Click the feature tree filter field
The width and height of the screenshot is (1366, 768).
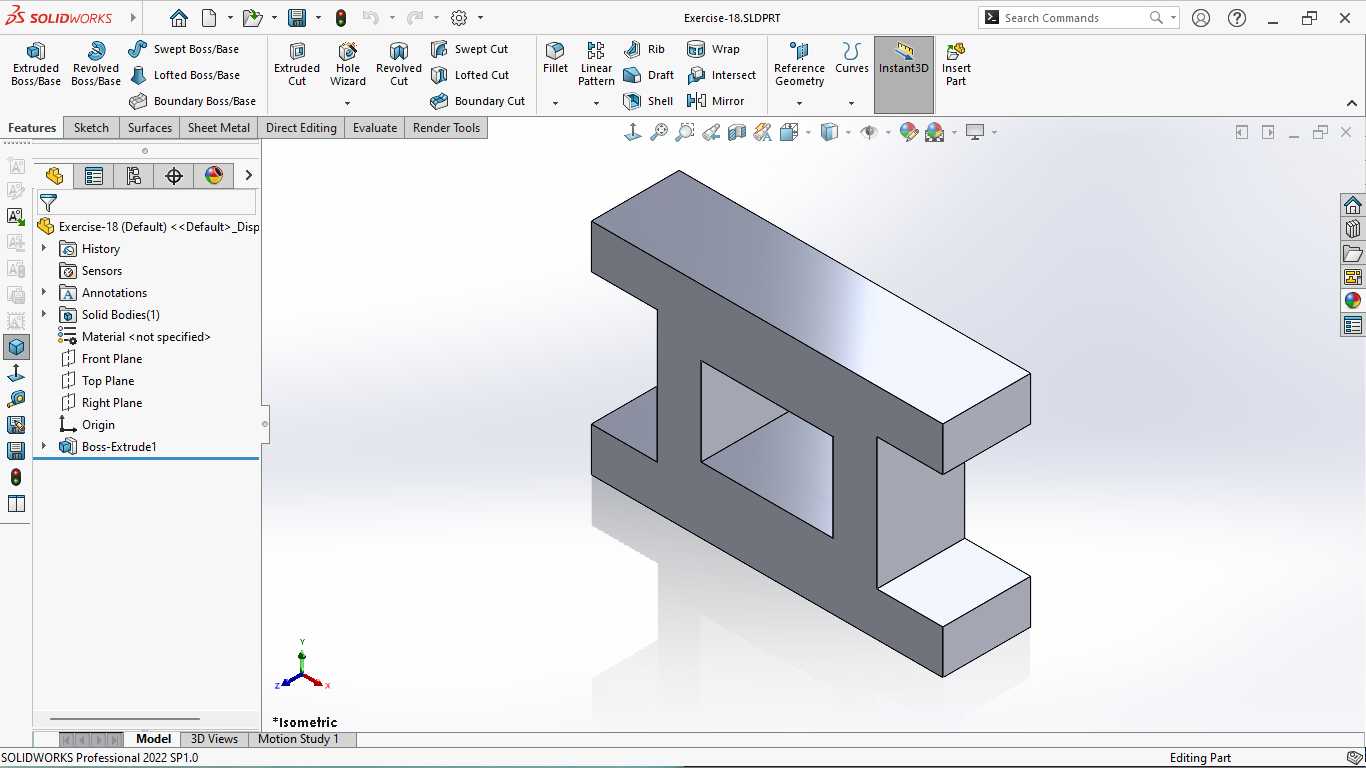click(146, 203)
